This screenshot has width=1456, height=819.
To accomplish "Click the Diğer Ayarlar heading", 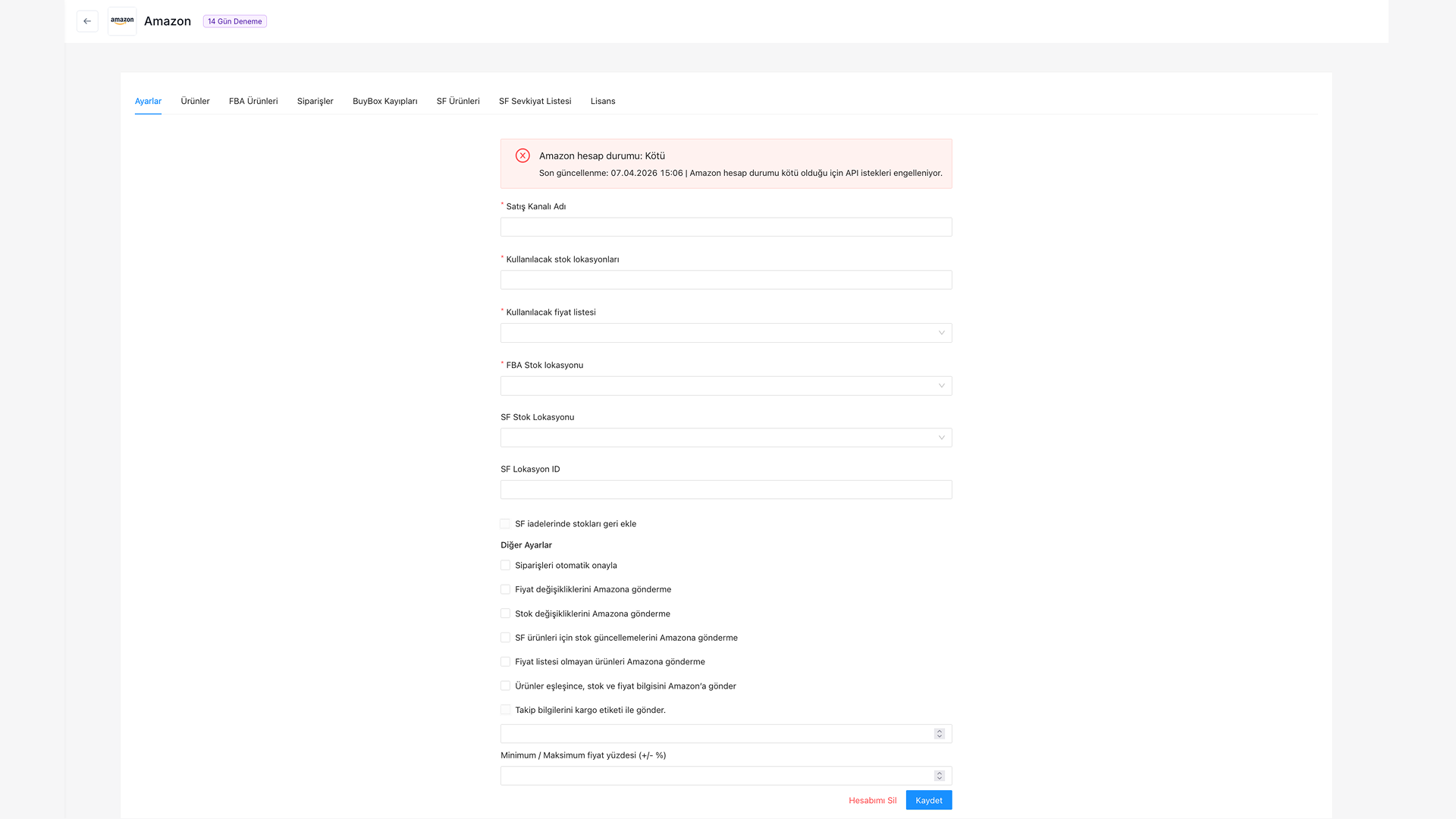I will [526, 545].
